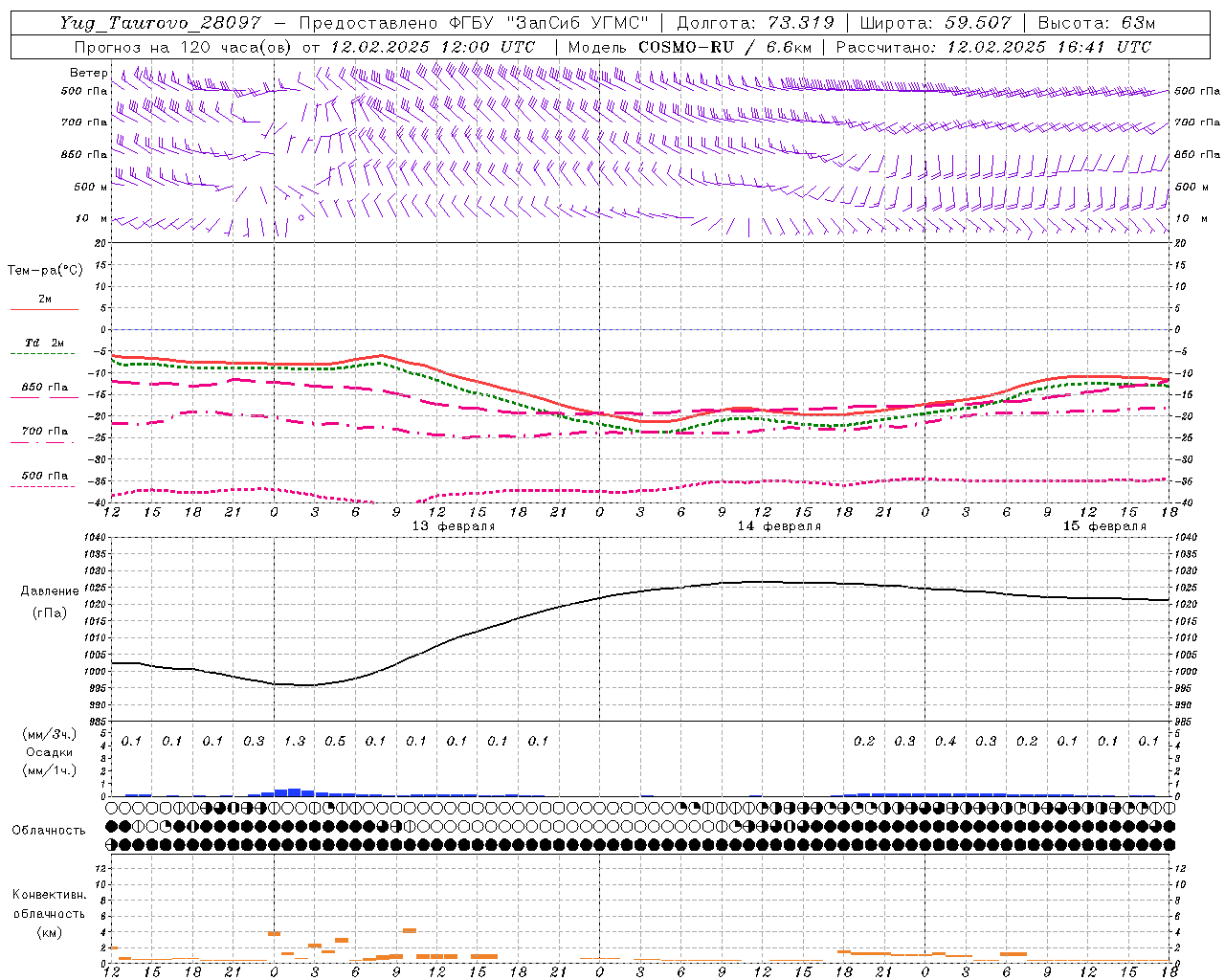This screenshot has width=1225, height=980.
Task: Click the 13 февраля date label
Action: 454,526
